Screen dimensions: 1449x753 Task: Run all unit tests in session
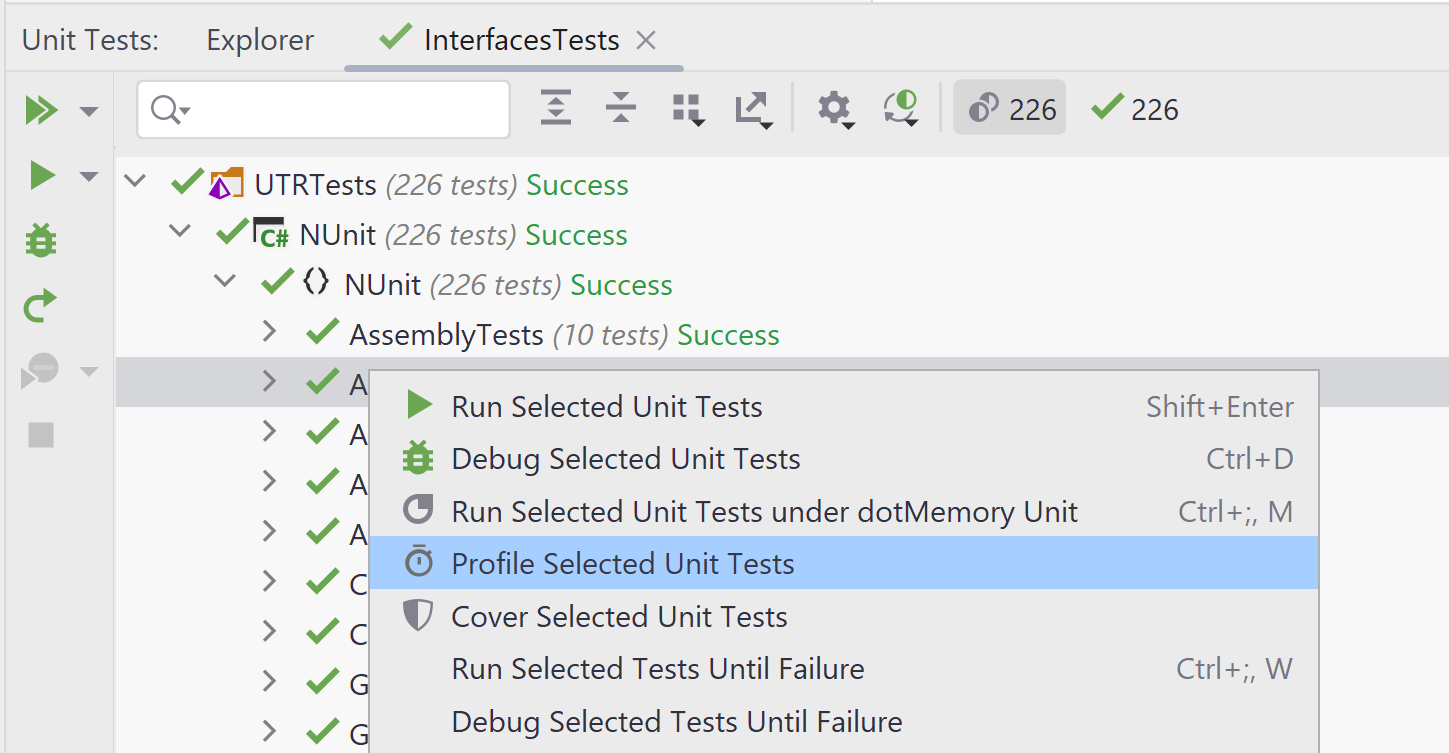tap(41, 110)
